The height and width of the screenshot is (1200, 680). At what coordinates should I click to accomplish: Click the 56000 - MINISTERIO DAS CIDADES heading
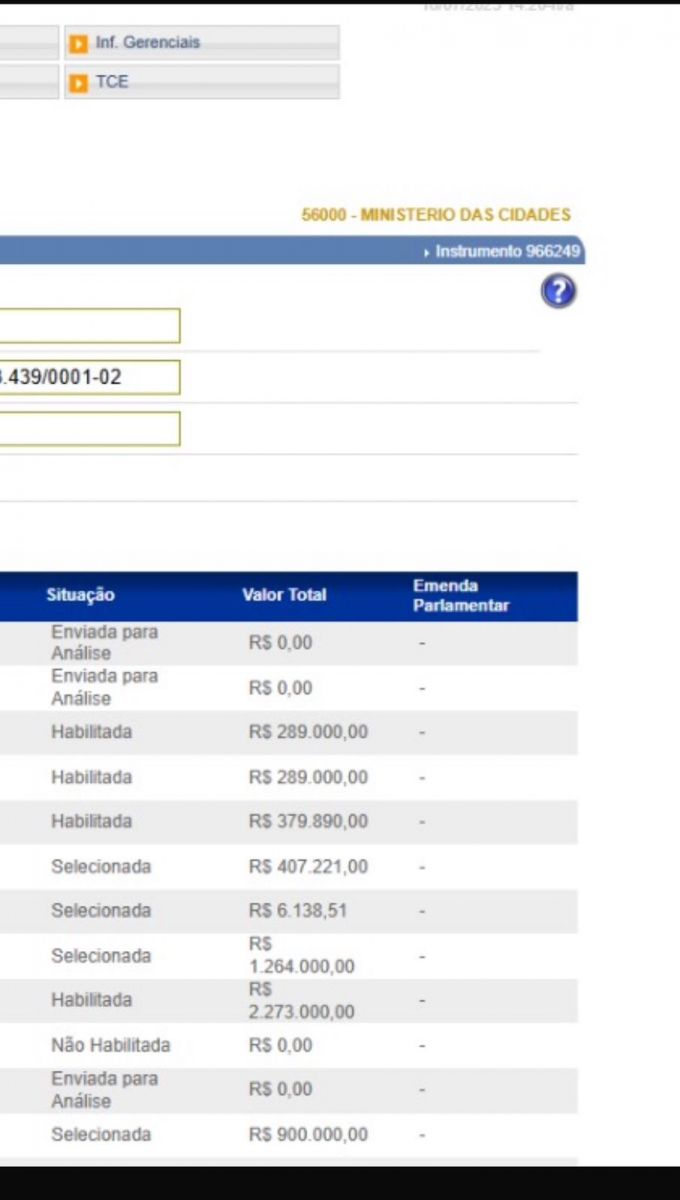click(436, 215)
